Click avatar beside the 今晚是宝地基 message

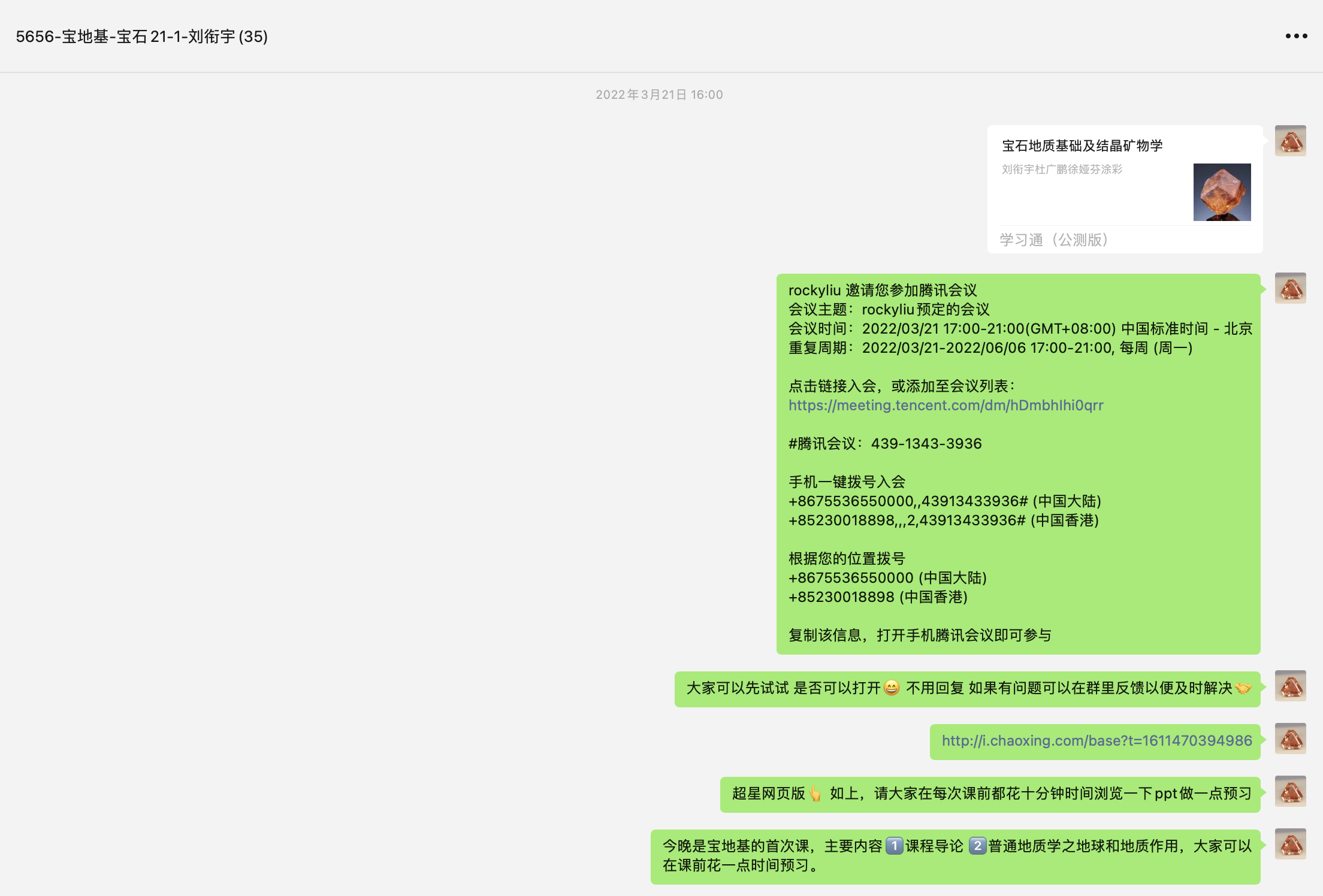click(x=1290, y=844)
